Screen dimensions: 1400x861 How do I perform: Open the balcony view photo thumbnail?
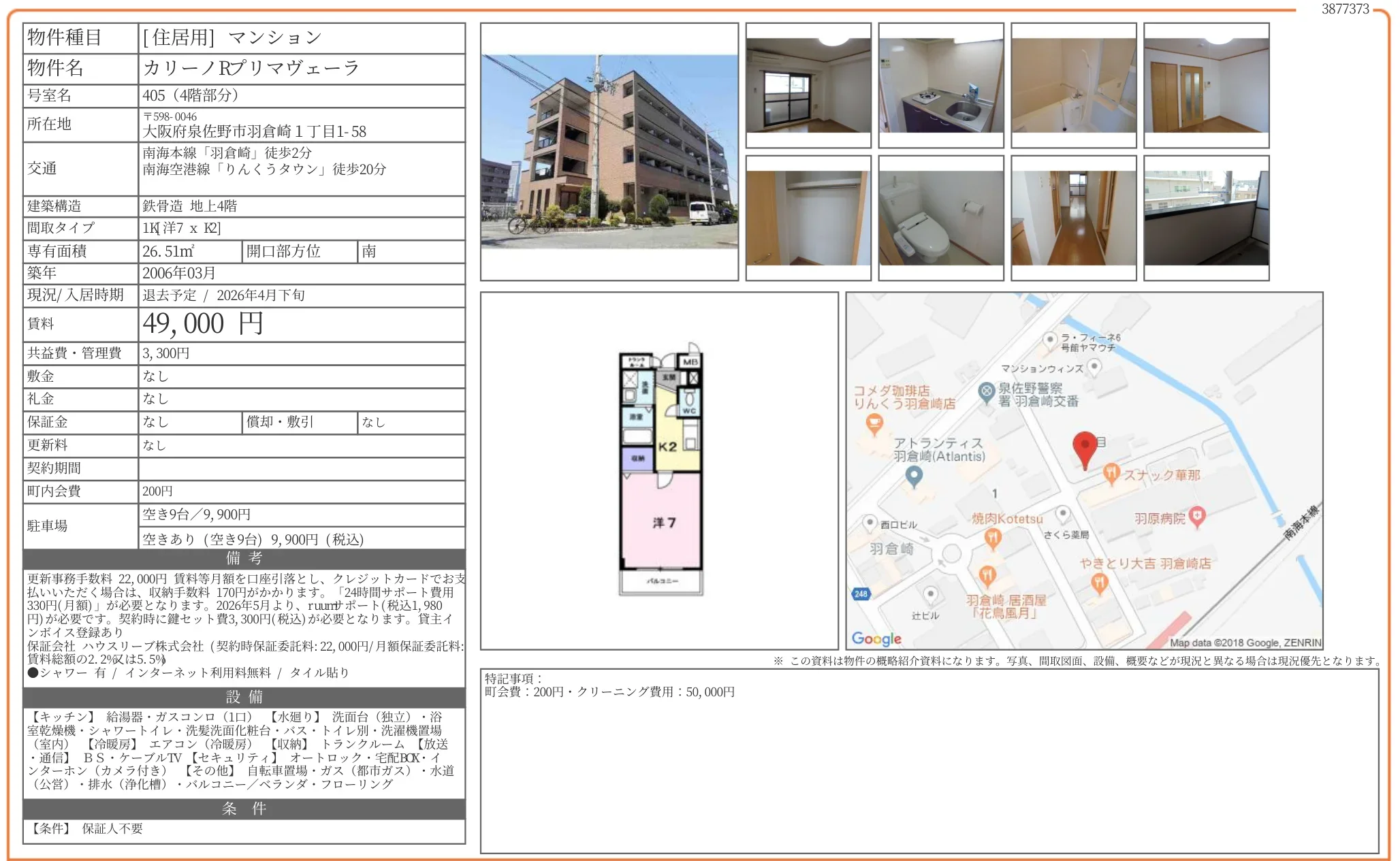(x=1206, y=218)
